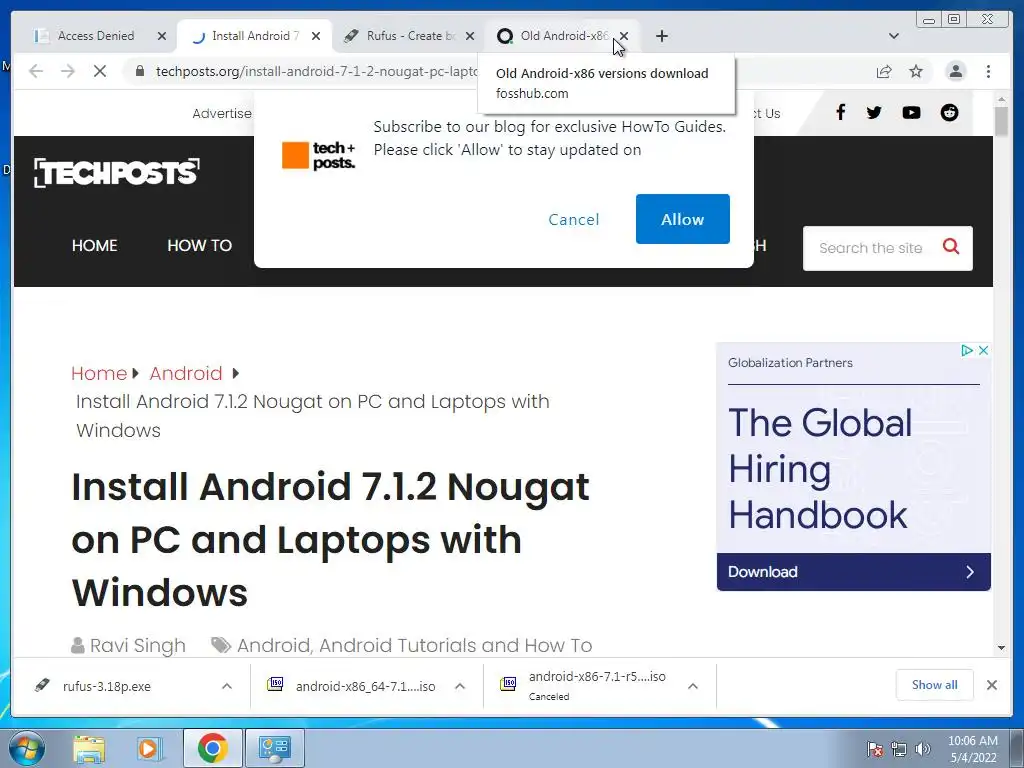Screen dimensions: 1024x768
Task: Follow the Home breadcrumb link
Action: click(99, 373)
